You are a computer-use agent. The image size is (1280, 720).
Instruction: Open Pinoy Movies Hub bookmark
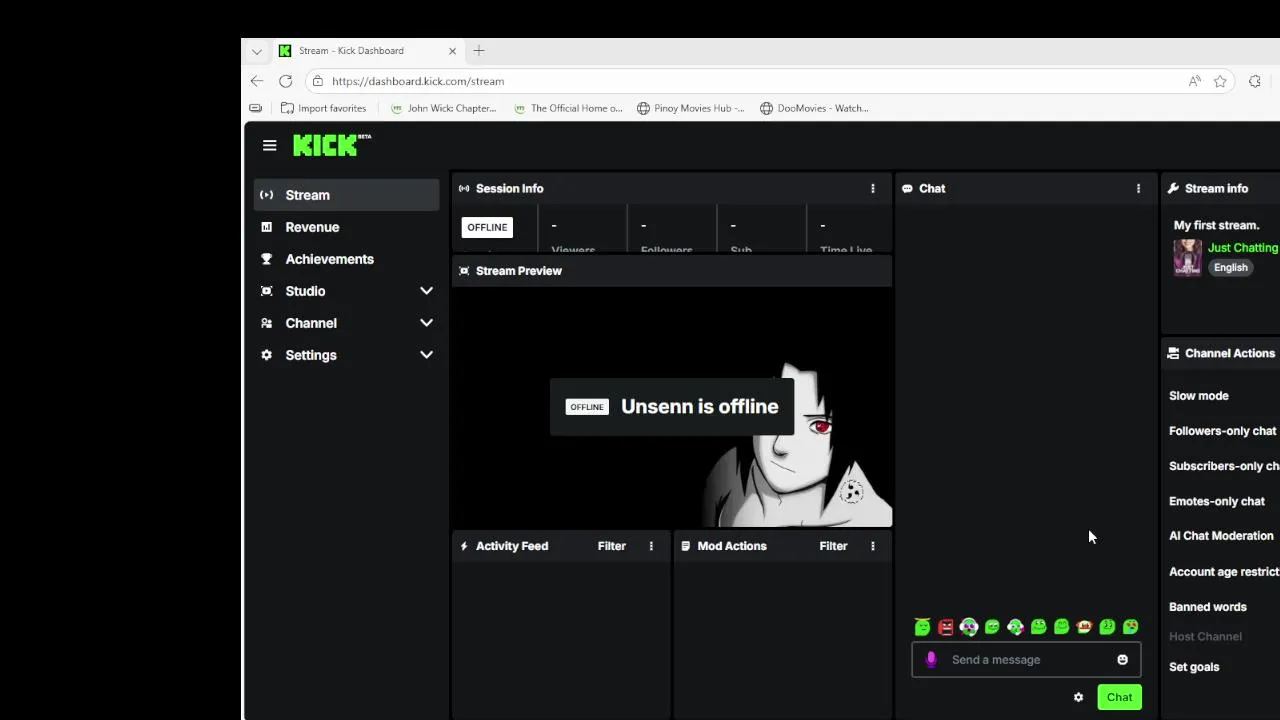pyautogui.click(x=691, y=108)
